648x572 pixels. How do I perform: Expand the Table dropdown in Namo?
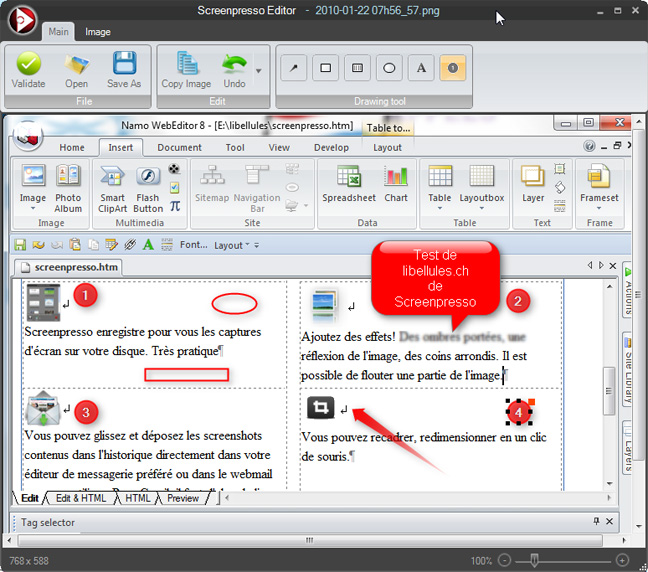[440, 208]
